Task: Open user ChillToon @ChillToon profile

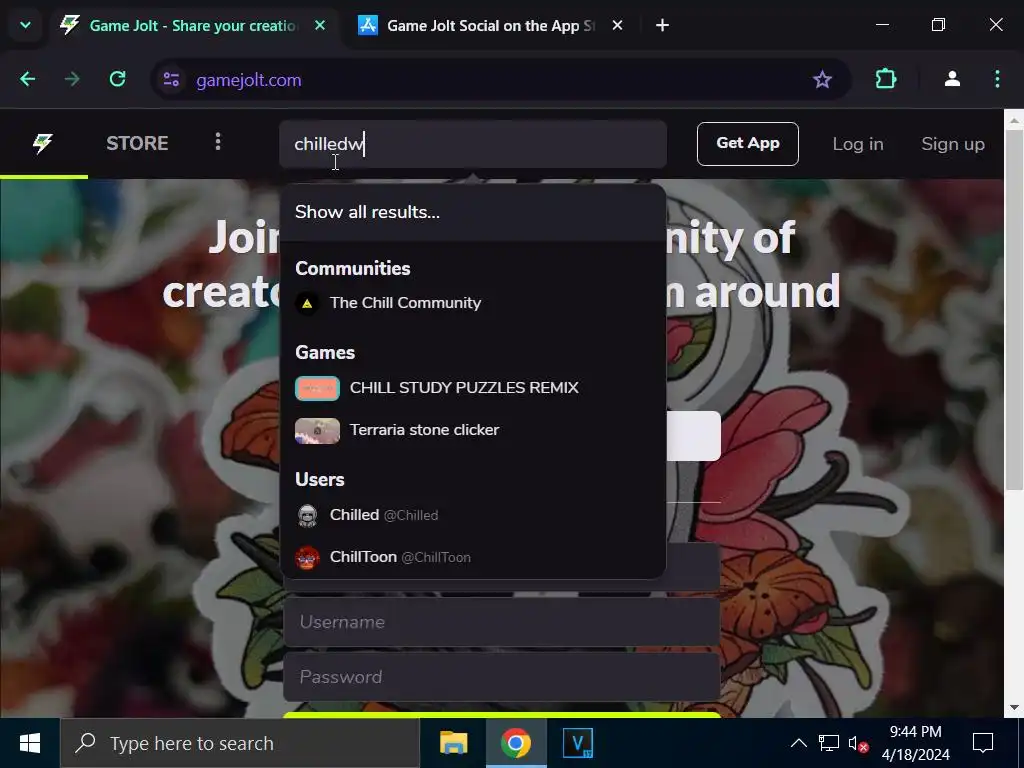Action: click(473, 558)
